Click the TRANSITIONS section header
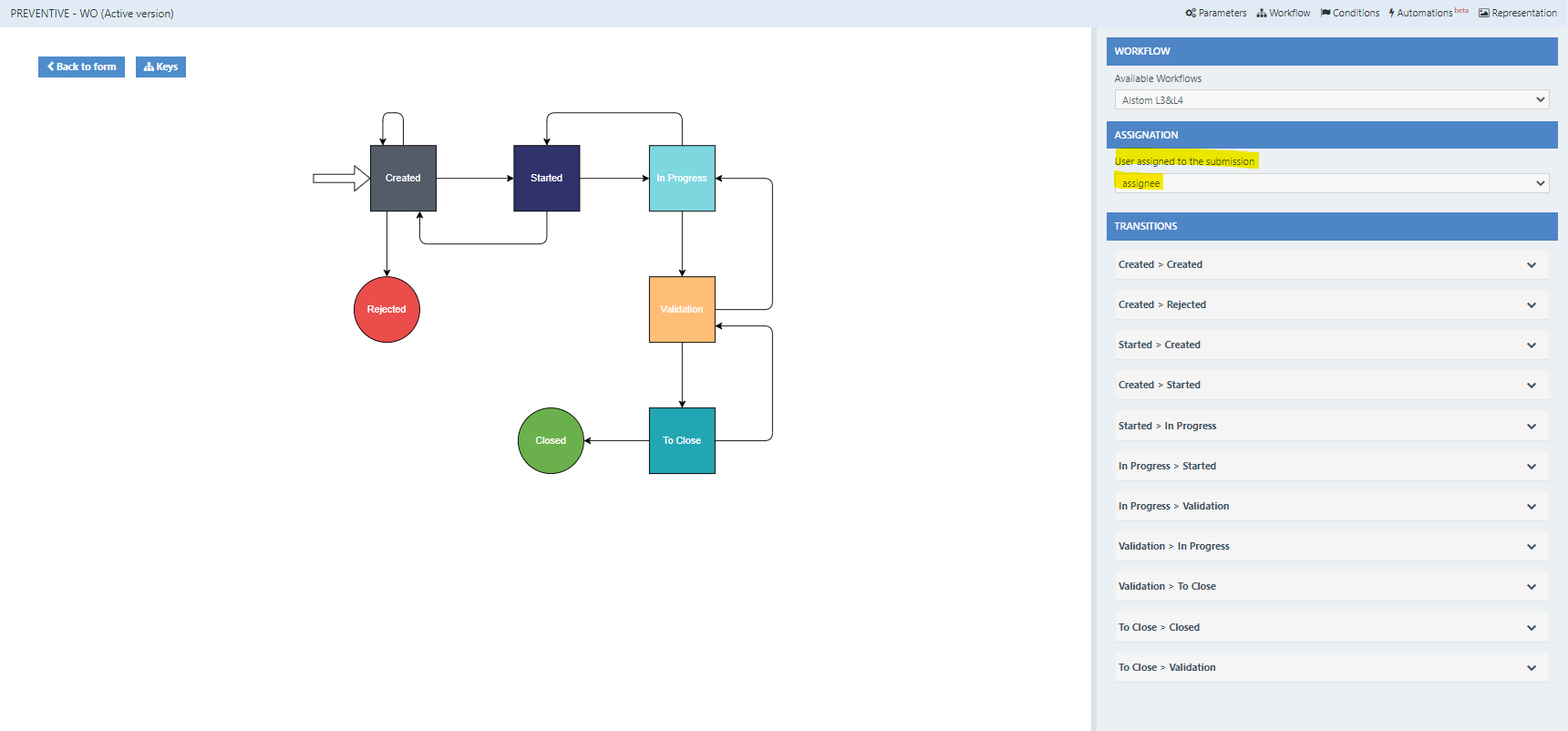Viewport: 1568px width, 731px height. [x=1332, y=226]
